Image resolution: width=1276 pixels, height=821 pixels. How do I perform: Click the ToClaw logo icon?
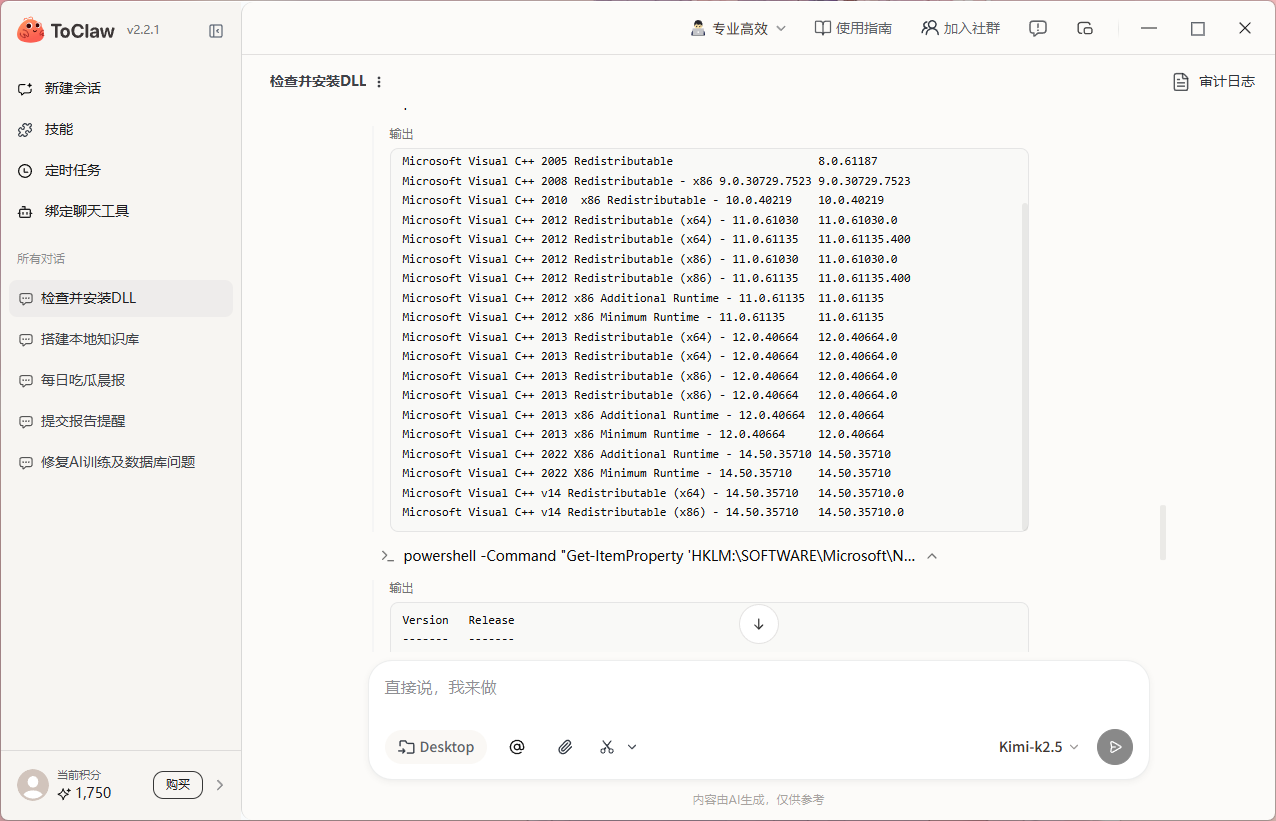coord(31,30)
